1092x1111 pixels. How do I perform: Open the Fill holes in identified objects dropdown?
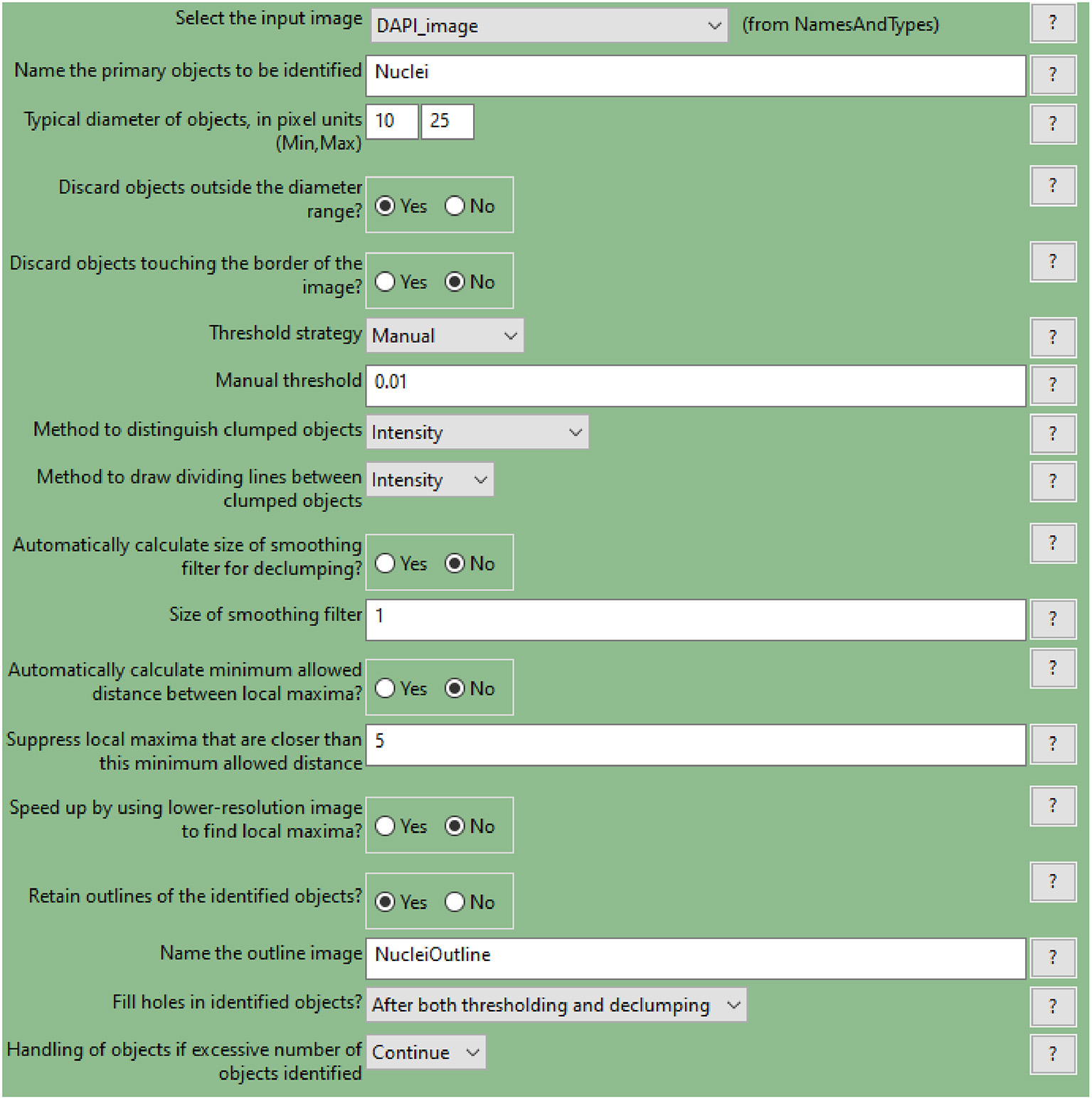click(556, 1005)
